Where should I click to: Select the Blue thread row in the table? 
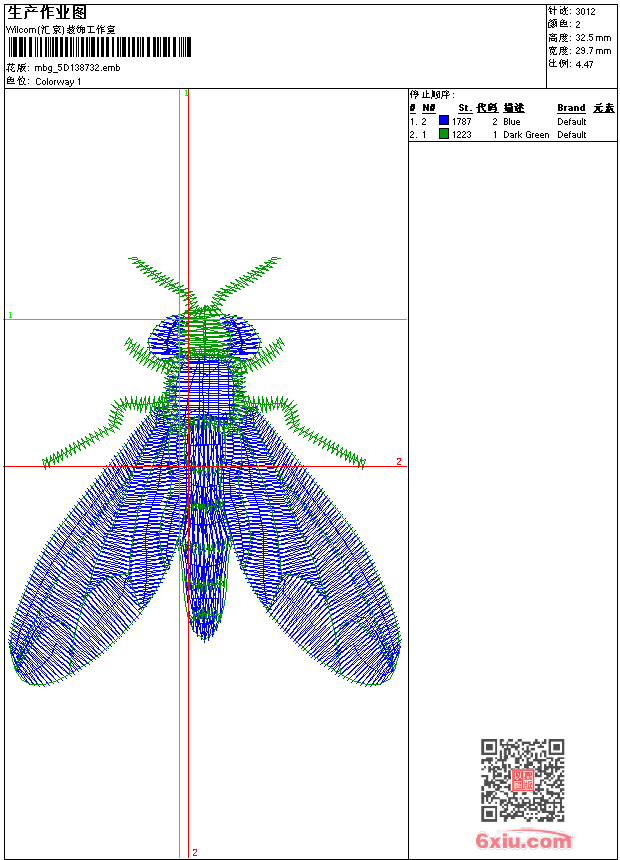coord(511,121)
